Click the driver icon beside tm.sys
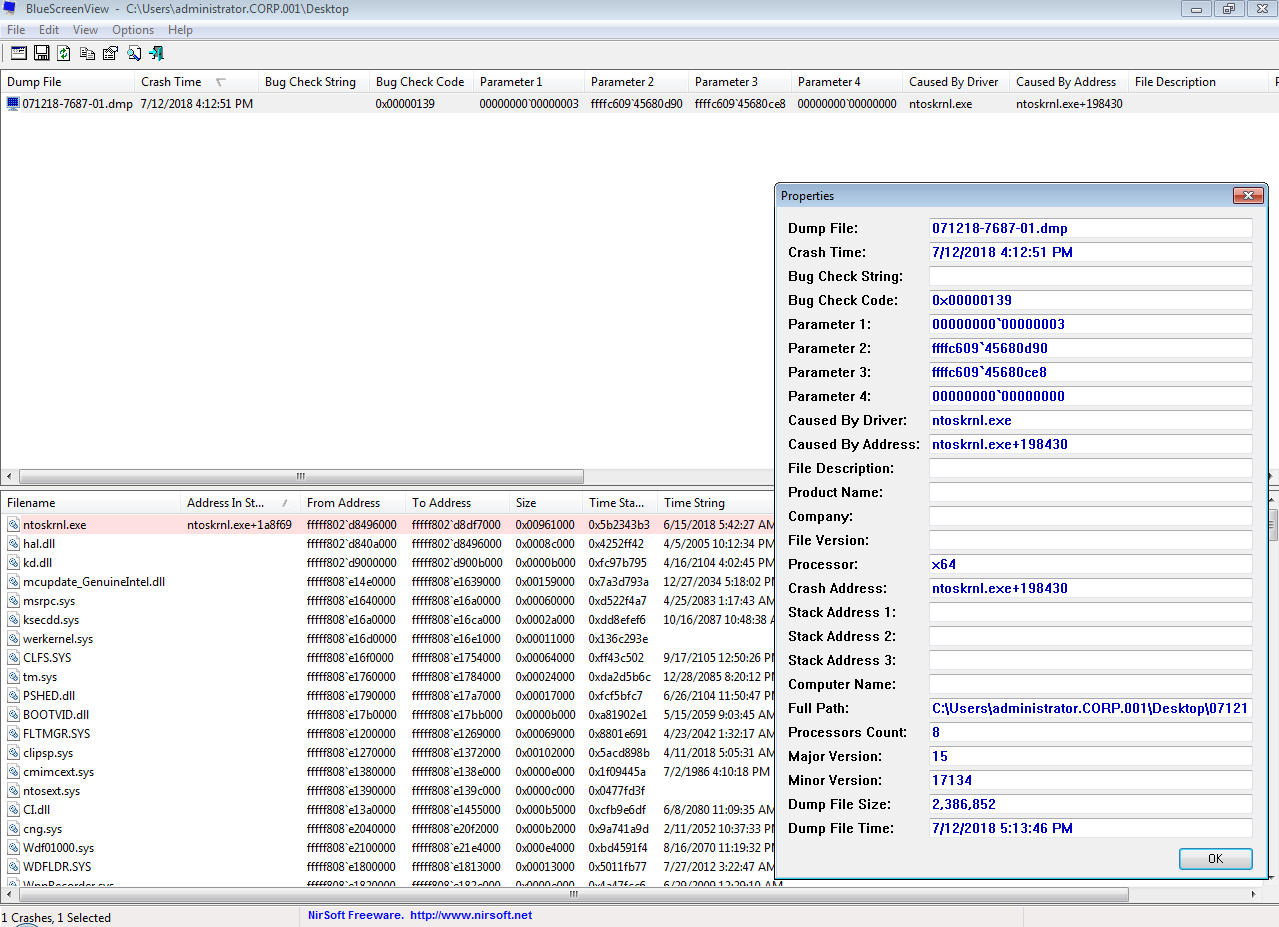 13,677
